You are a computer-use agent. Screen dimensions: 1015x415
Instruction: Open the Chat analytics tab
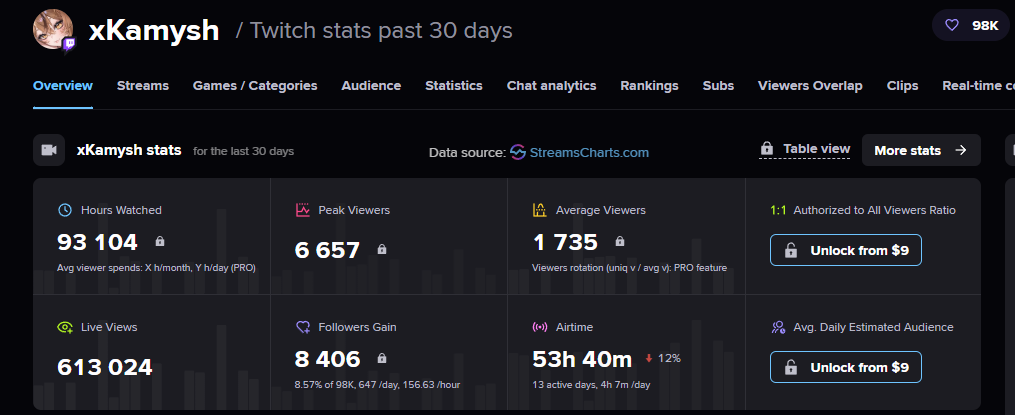click(551, 86)
